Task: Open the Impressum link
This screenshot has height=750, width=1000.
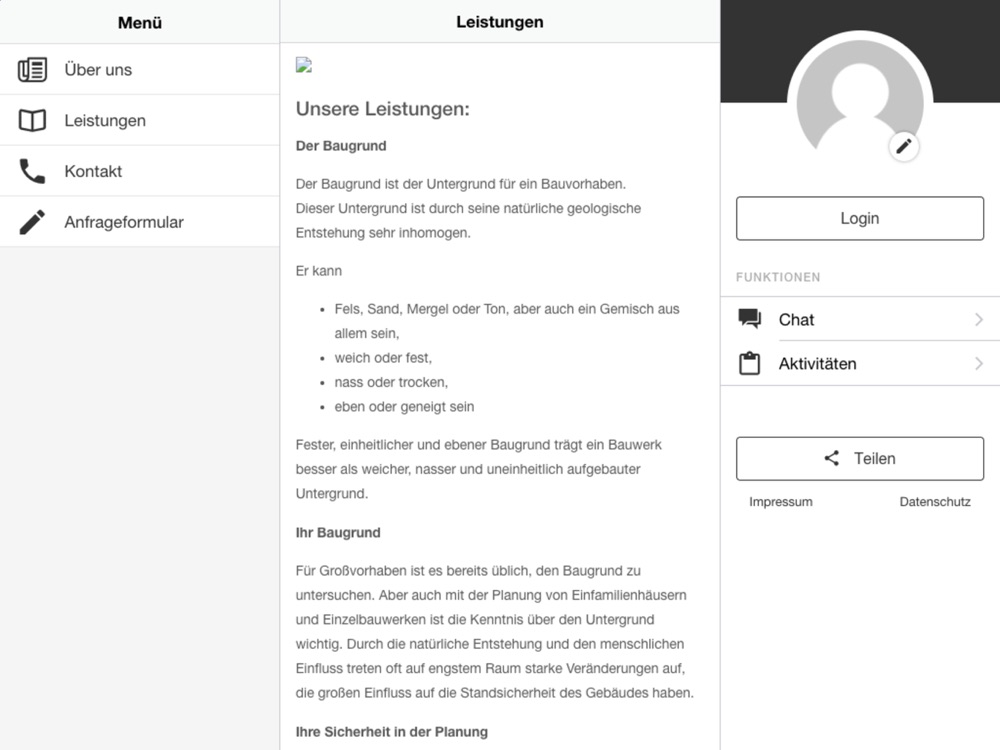Action: pos(781,502)
